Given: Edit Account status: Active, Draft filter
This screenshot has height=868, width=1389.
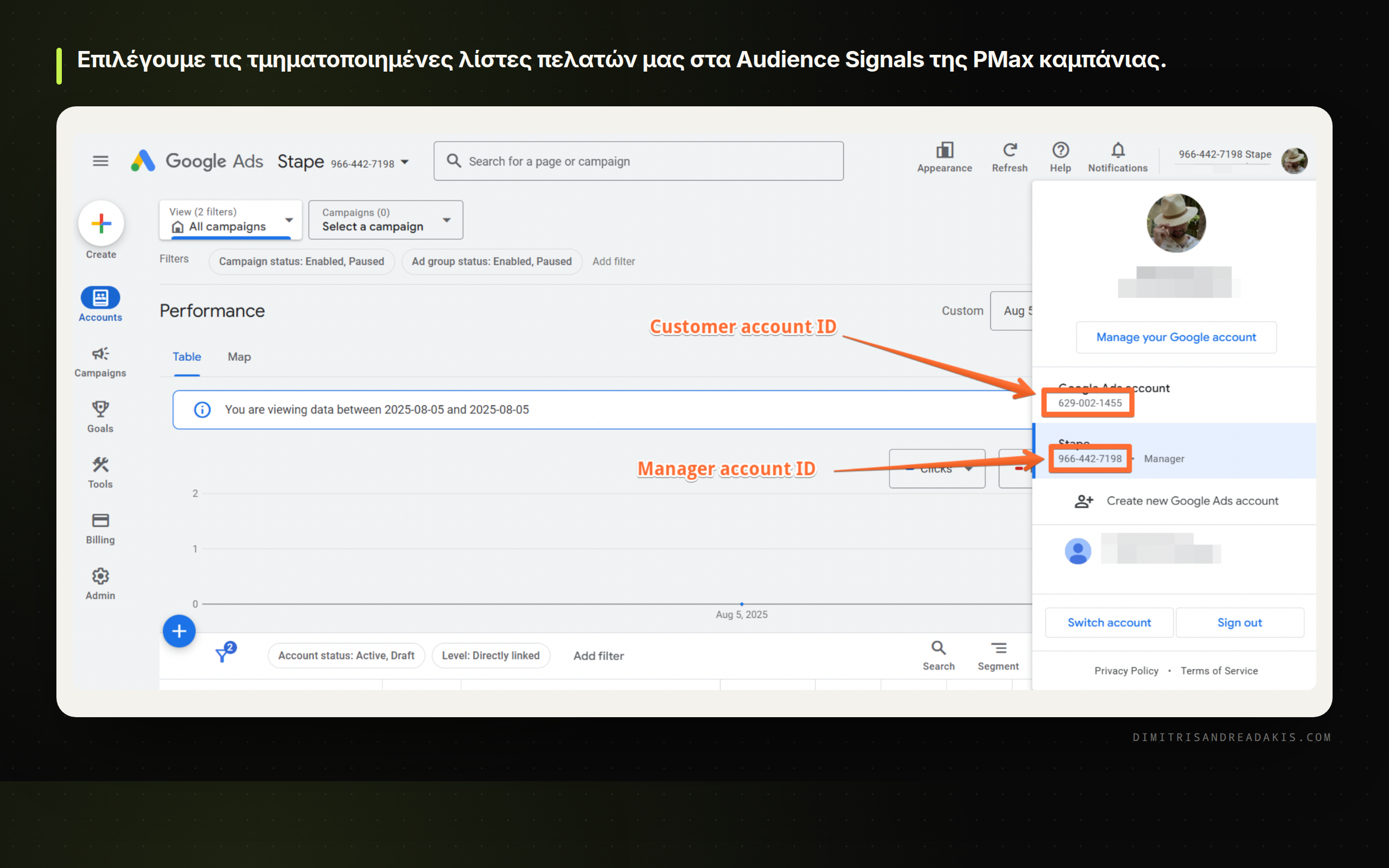Looking at the screenshot, I should tap(346, 655).
